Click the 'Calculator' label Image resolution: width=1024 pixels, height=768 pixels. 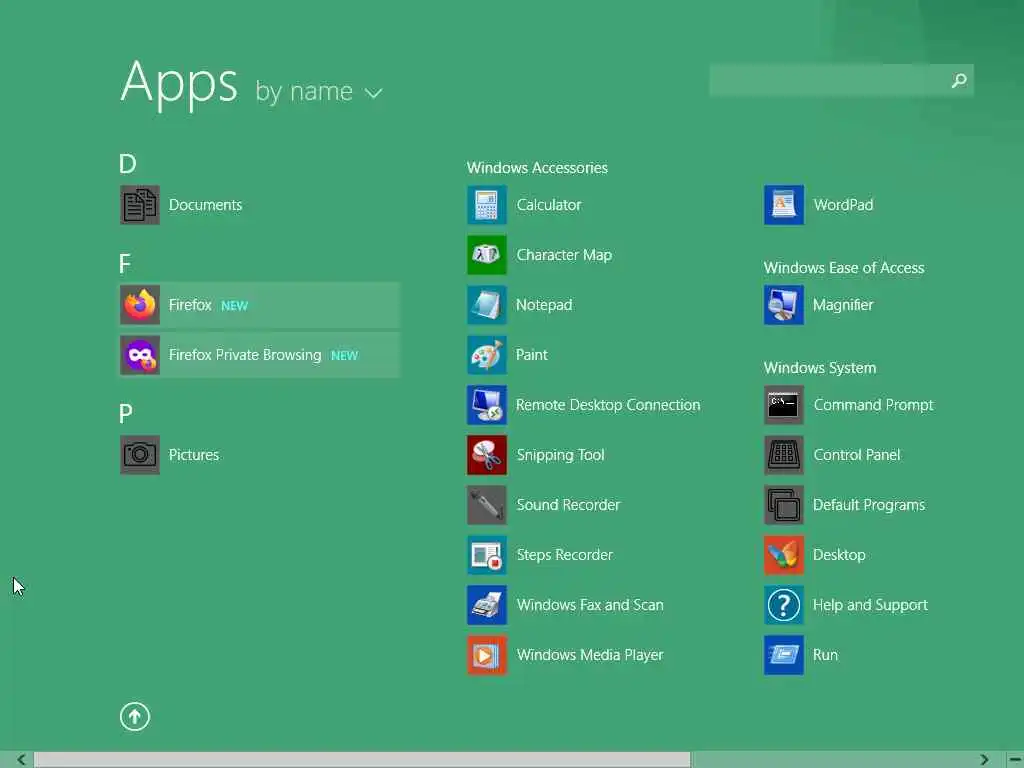[549, 205]
